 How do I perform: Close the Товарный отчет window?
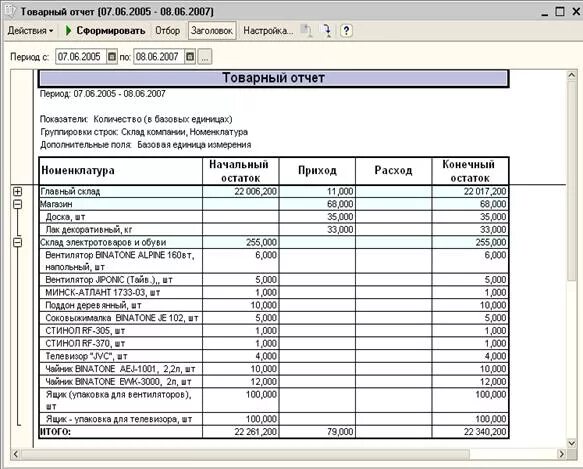(576, 12)
